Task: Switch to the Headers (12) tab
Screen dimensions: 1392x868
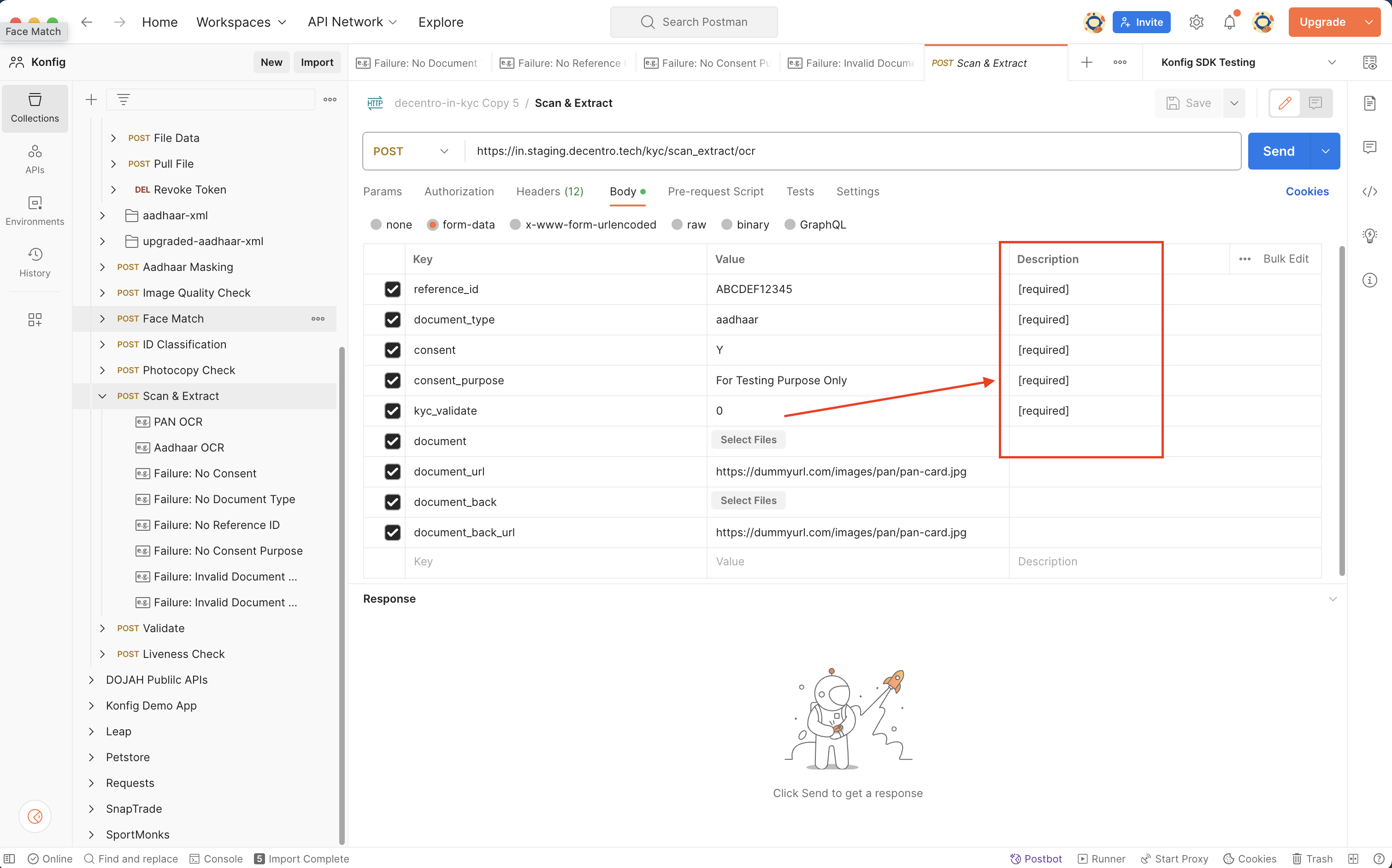Action: [x=549, y=191]
